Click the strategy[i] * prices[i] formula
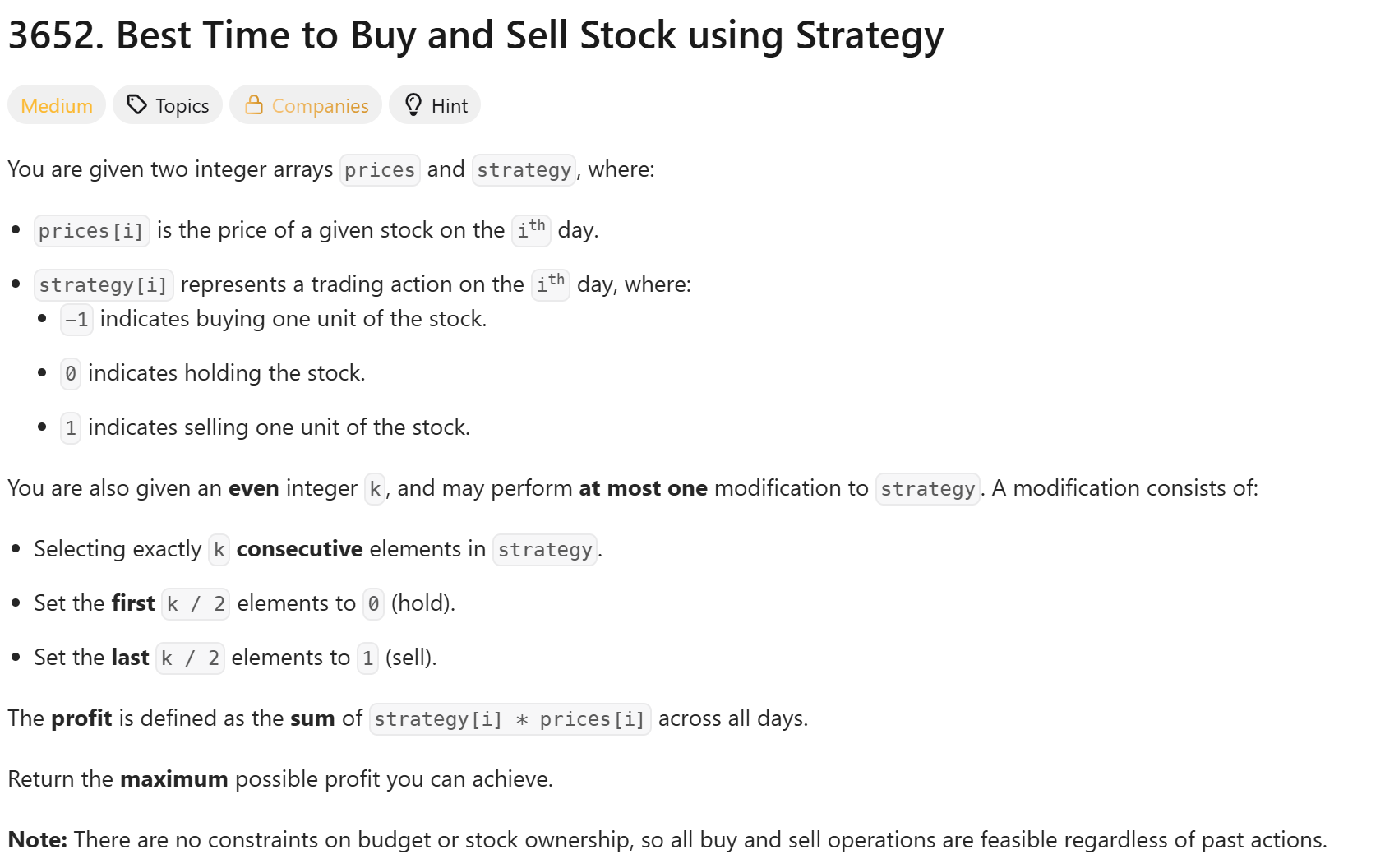Screen dimensions: 1385x868 (x=510, y=719)
